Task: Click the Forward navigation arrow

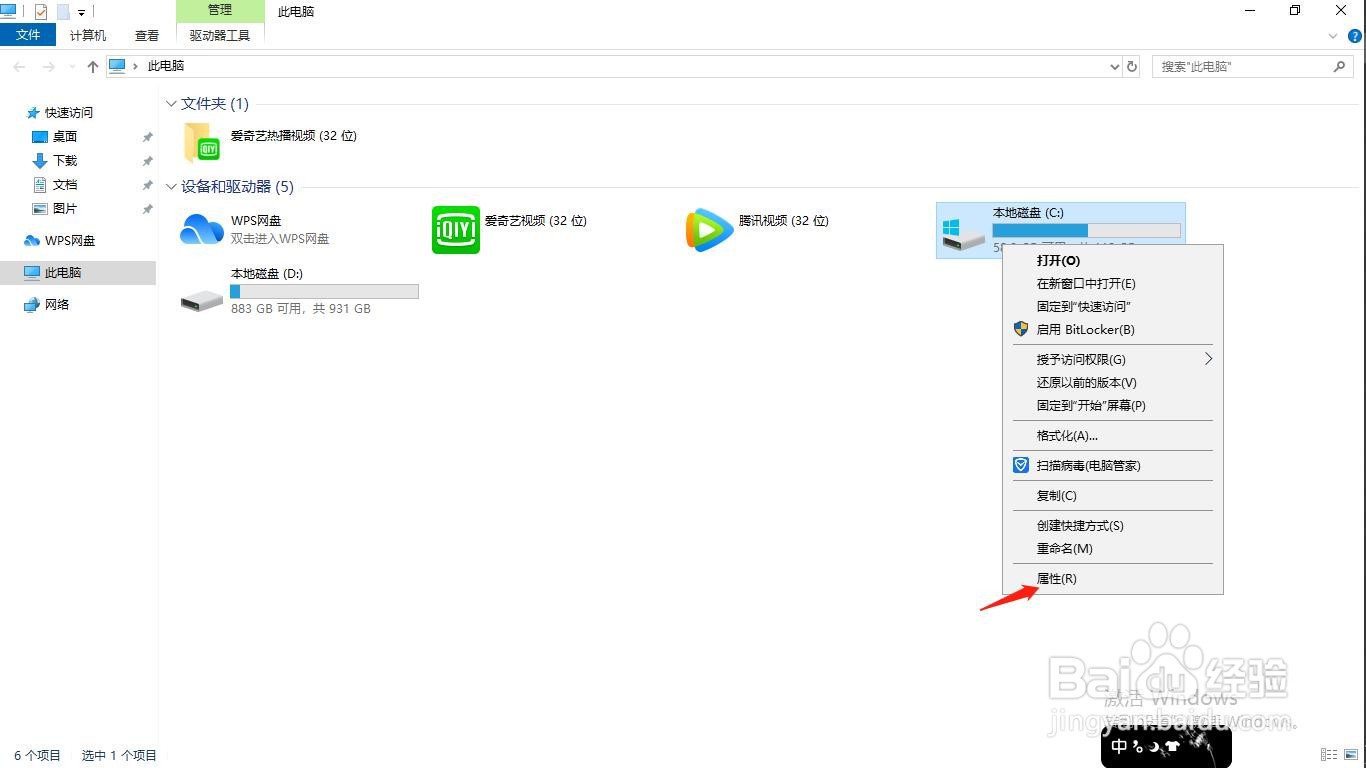Action: 49,67
